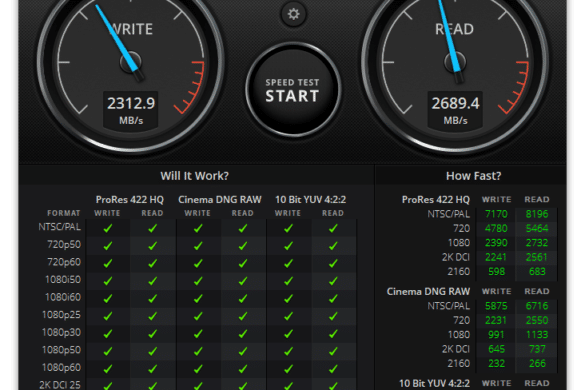Click the 1080i50 10 Bit YUV read checkmark

coord(333,281)
